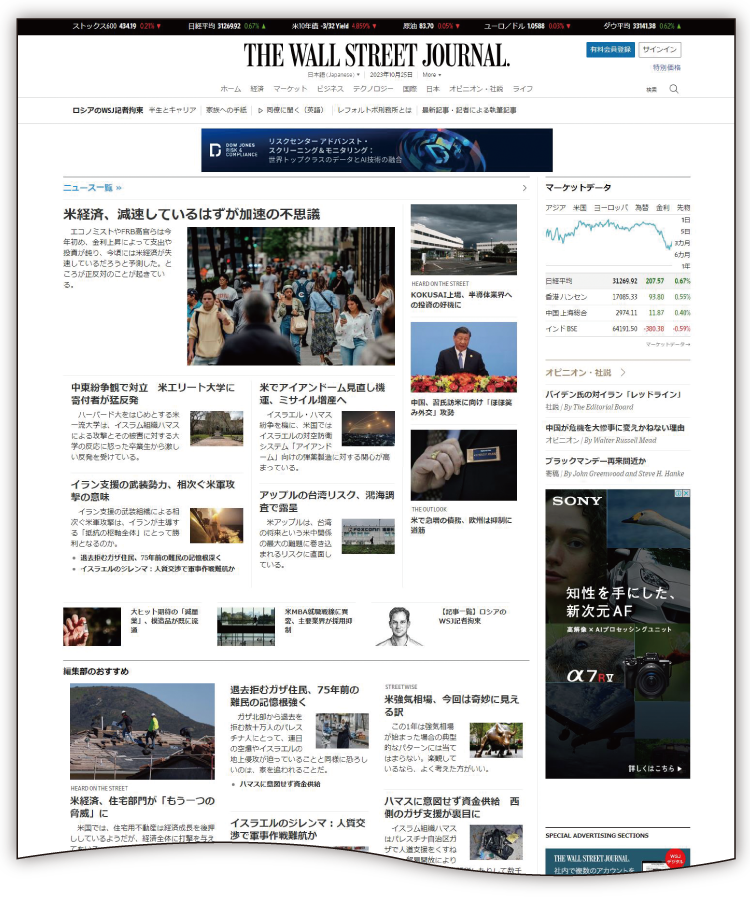This screenshot has width=750, height=900.
Task: Open the 学生とキャリア subnav link
Action: tap(172, 110)
